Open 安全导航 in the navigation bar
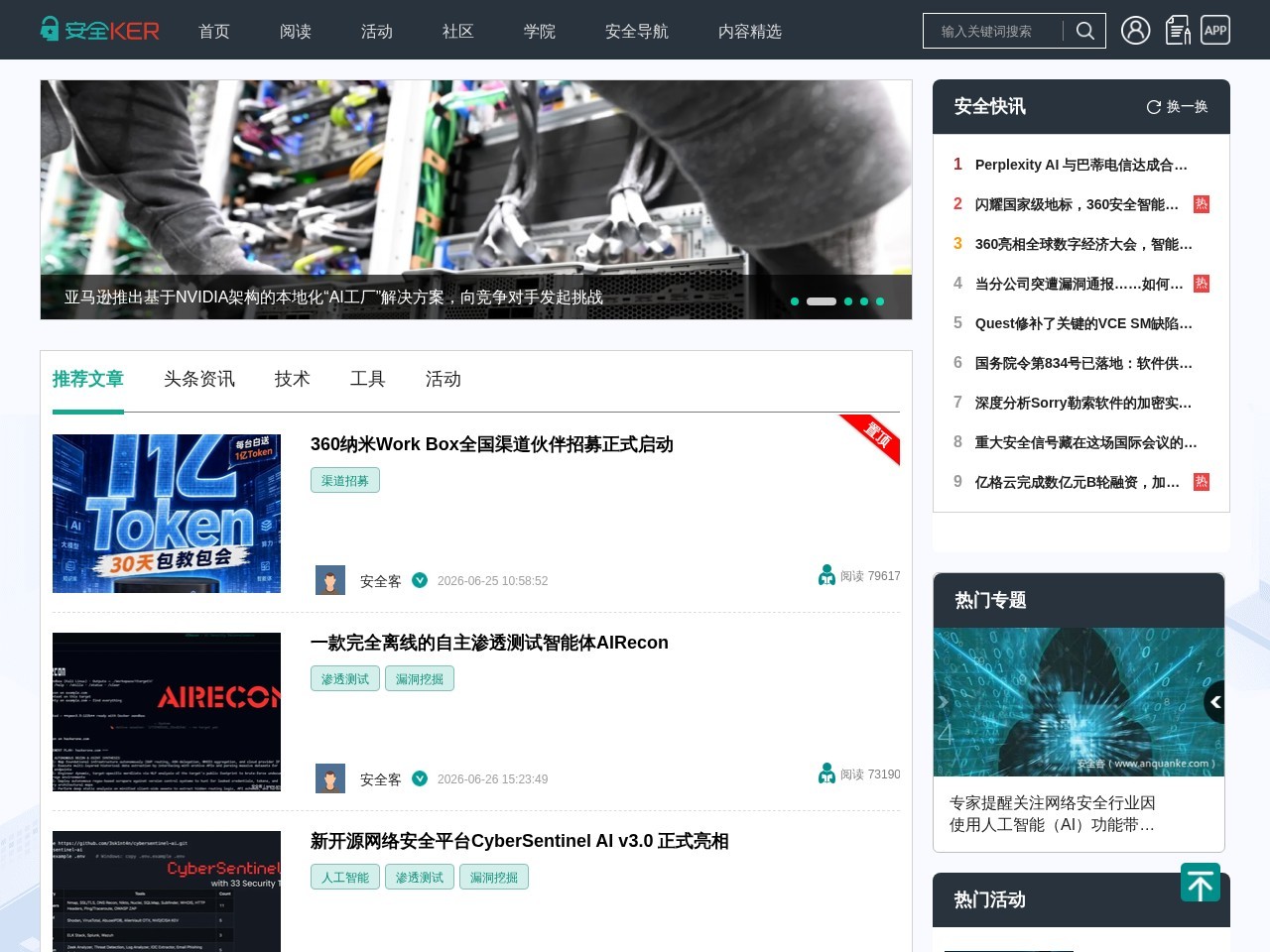This screenshot has width=1270, height=952. point(637,31)
